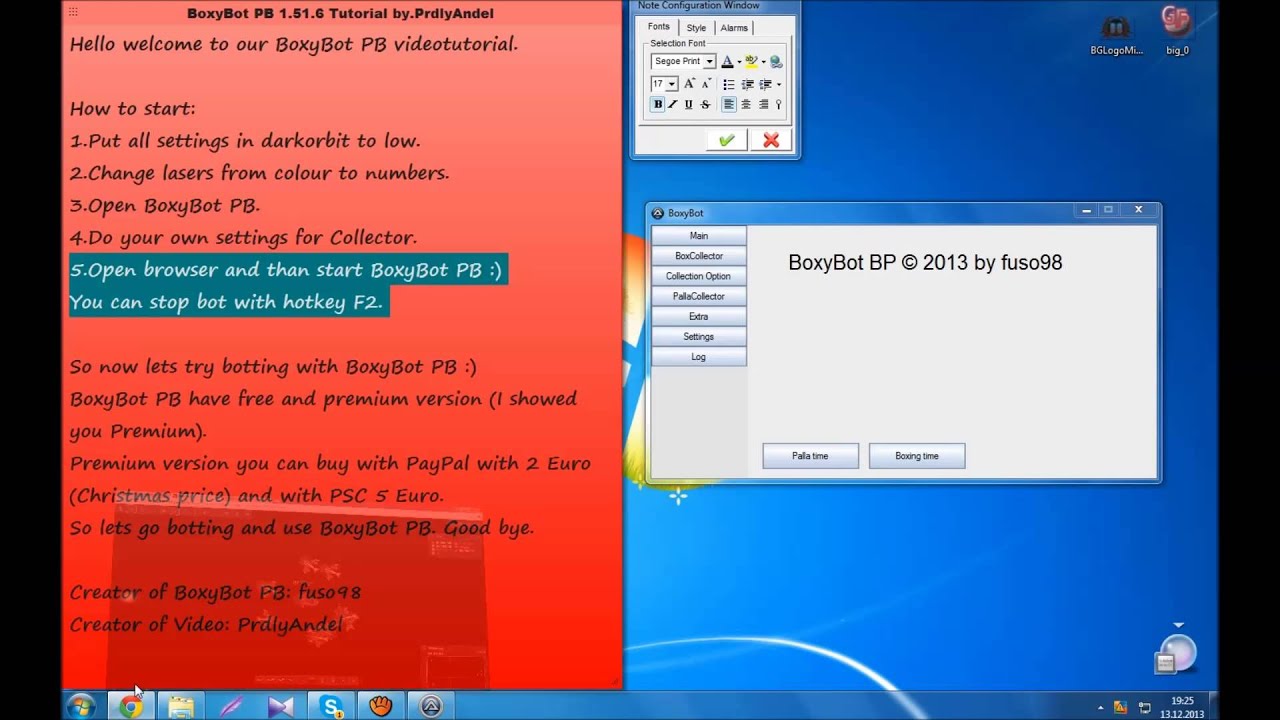The width and height of the screenshot is (1280, 720).
Task: Align text right in Note Configuration
Action: point(763,104)
